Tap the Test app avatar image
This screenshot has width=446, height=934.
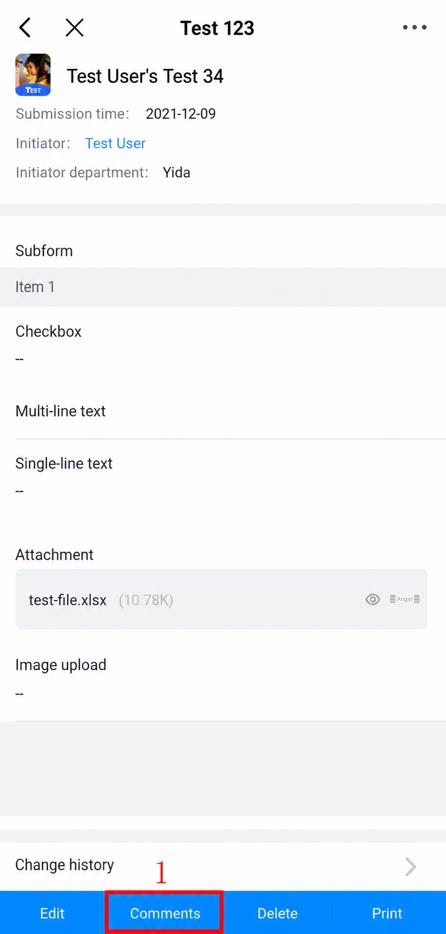tap(33, 74)
